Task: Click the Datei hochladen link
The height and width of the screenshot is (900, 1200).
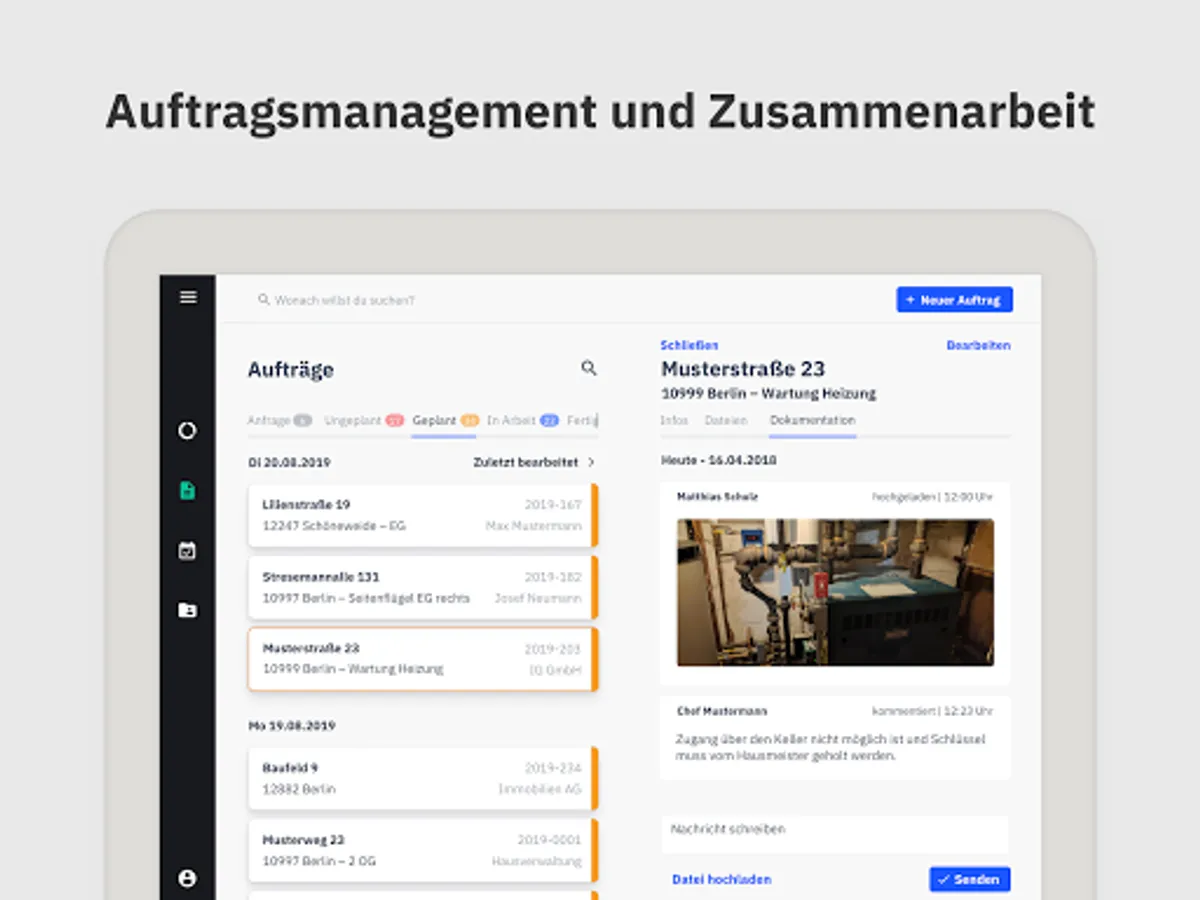Action: (722, 880)
